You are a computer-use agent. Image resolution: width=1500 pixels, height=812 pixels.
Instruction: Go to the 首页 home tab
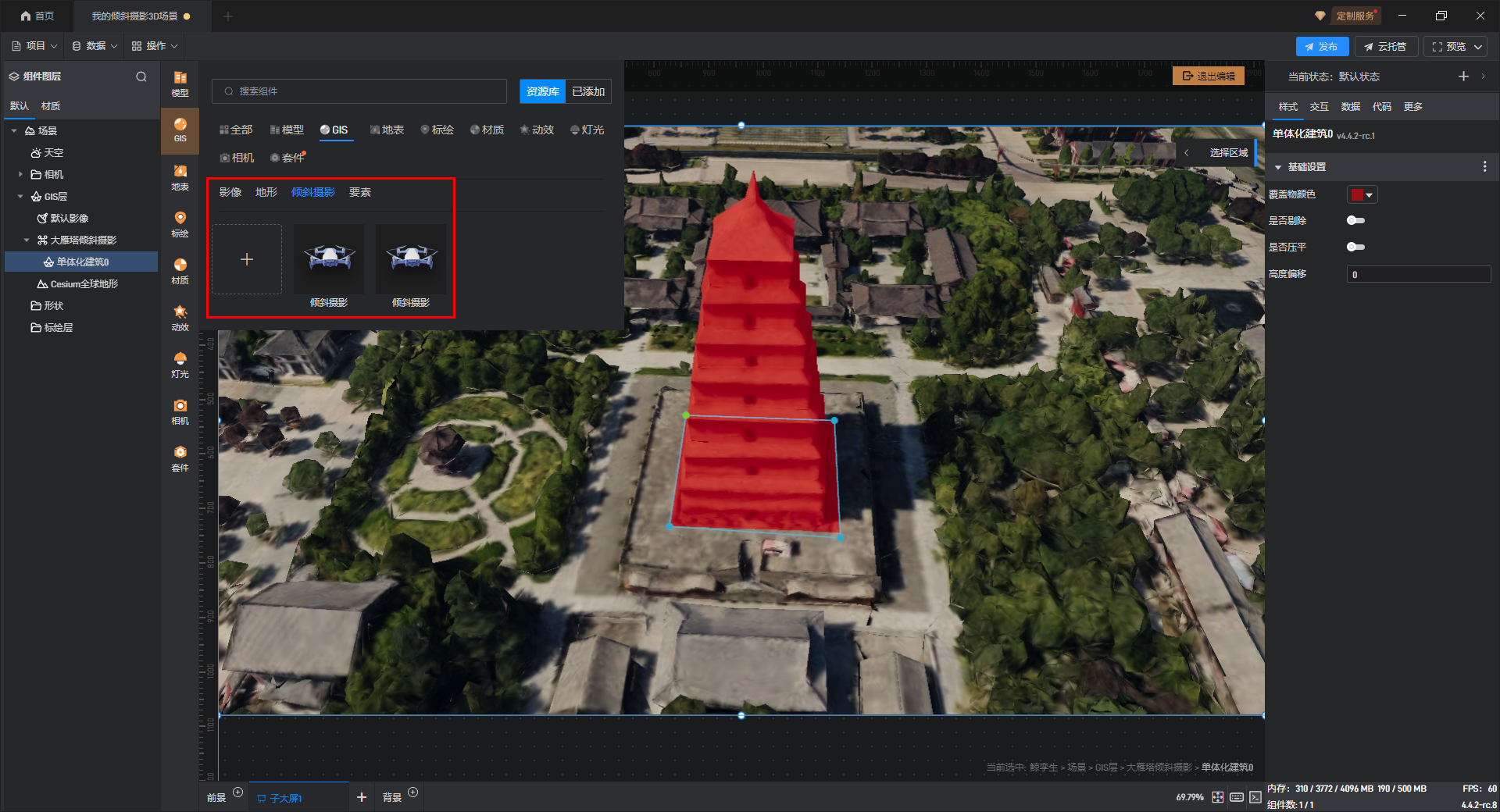(x=37, y=16)
